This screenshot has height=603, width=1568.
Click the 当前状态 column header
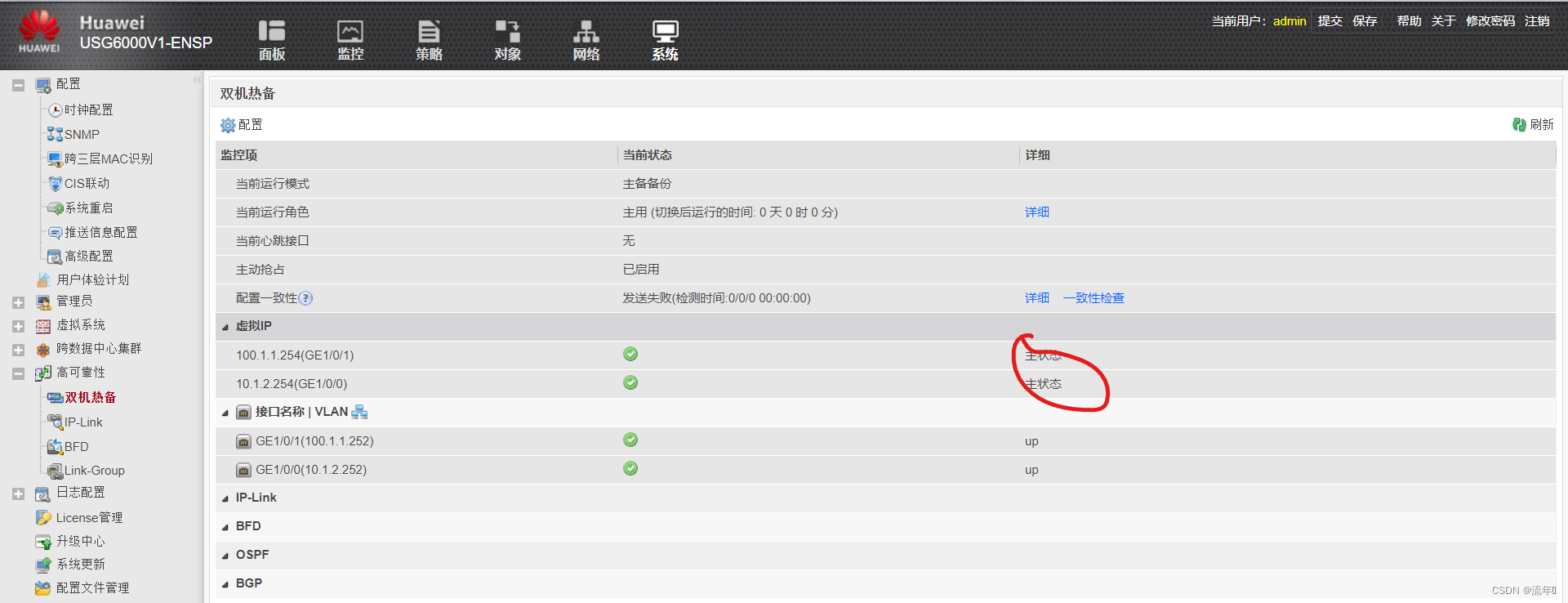point(648,155)
